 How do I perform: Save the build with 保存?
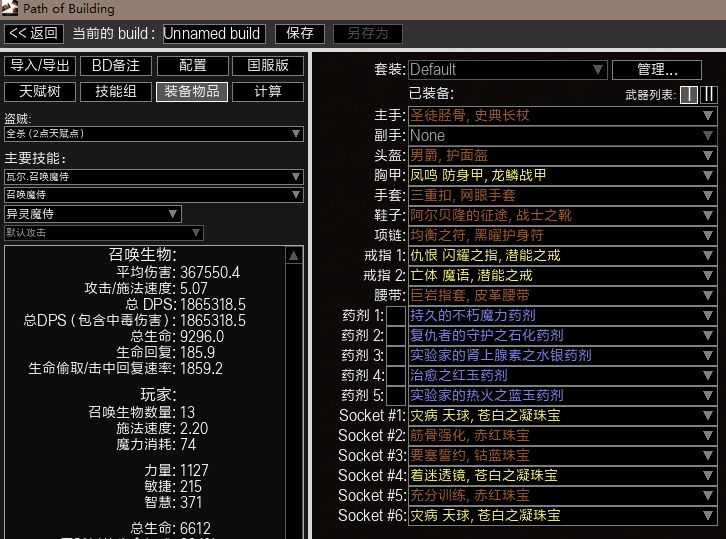[x=300, y=33]
